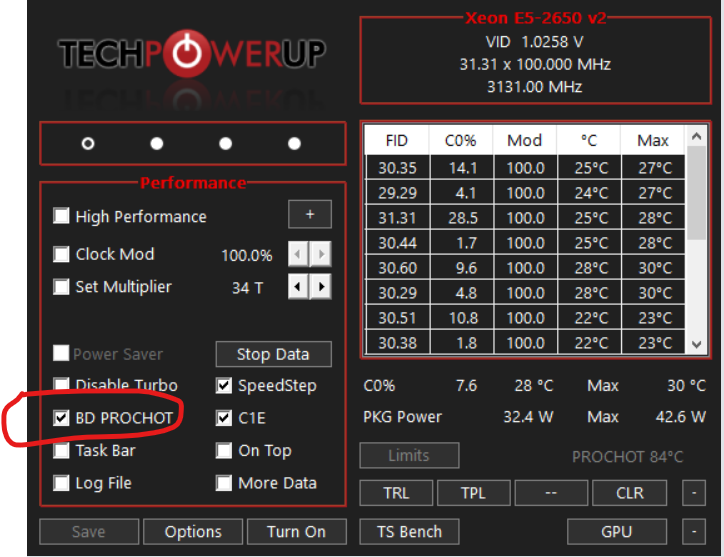This screenshot has height=557, width=724.
Task: Select the FID cell 30.60
Action: [x=398, y=268]
